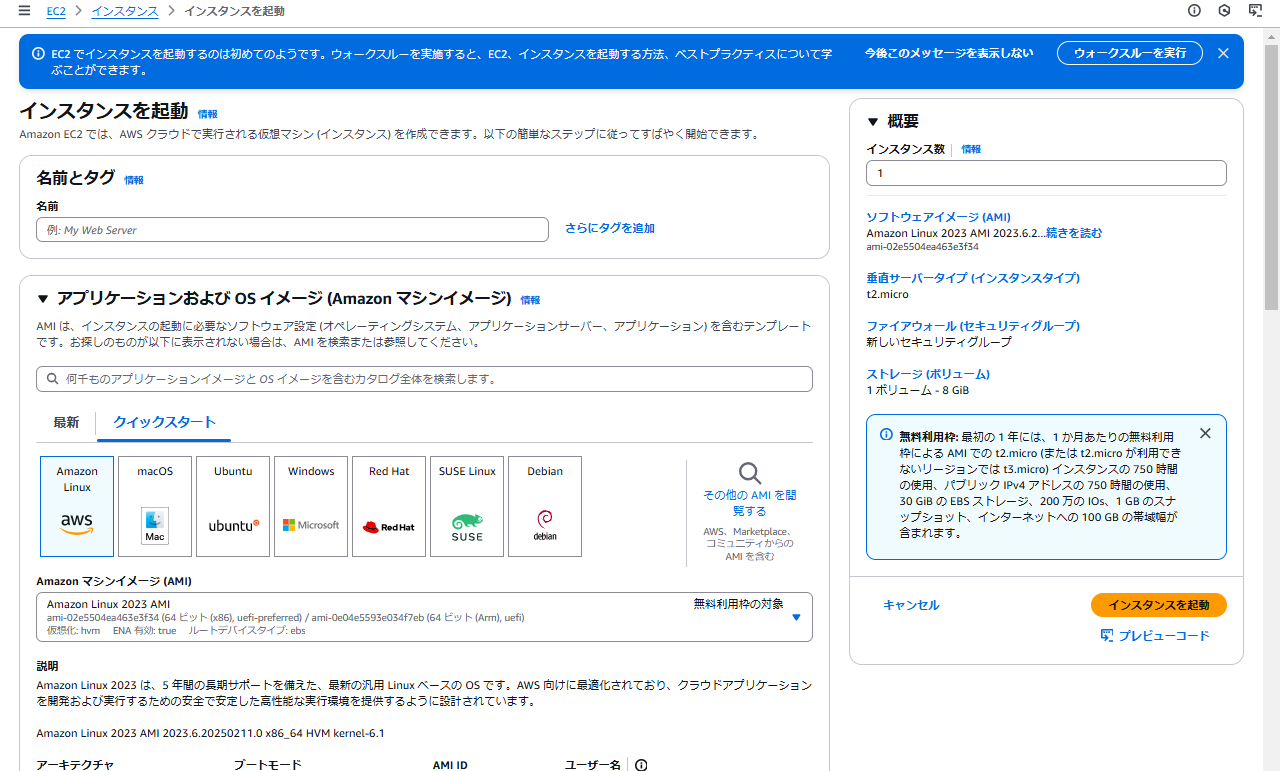Click その他の AMI を閲覧する link

750,503
